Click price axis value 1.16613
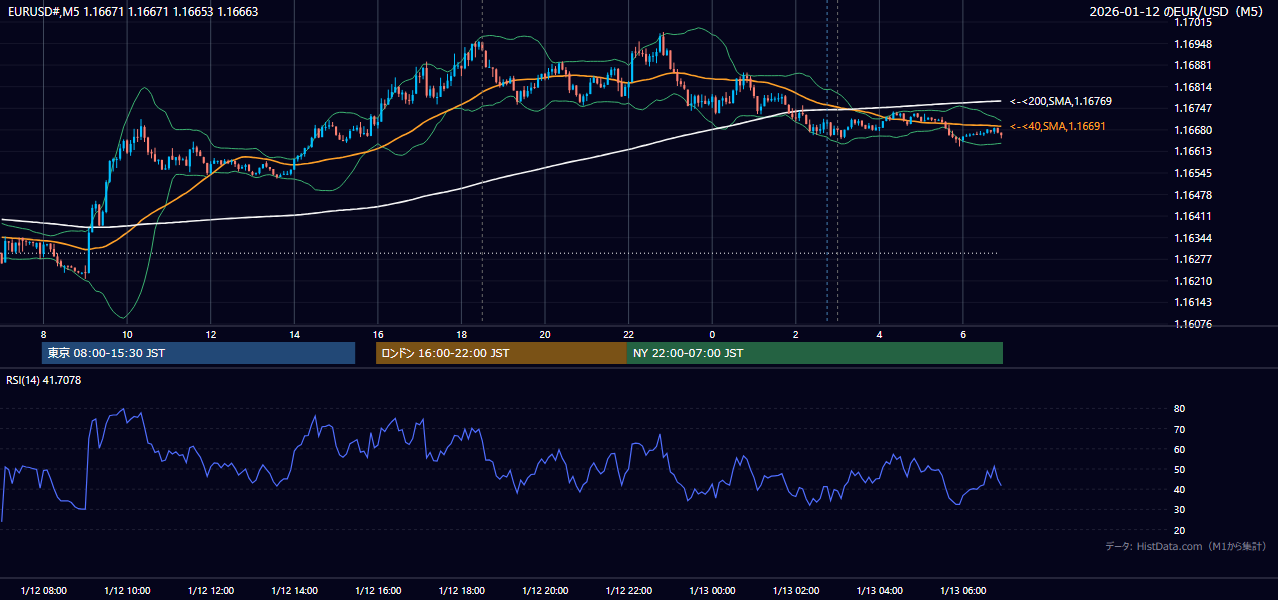This screenshot has width=1278, height=600. click(x=1192, y=151)
